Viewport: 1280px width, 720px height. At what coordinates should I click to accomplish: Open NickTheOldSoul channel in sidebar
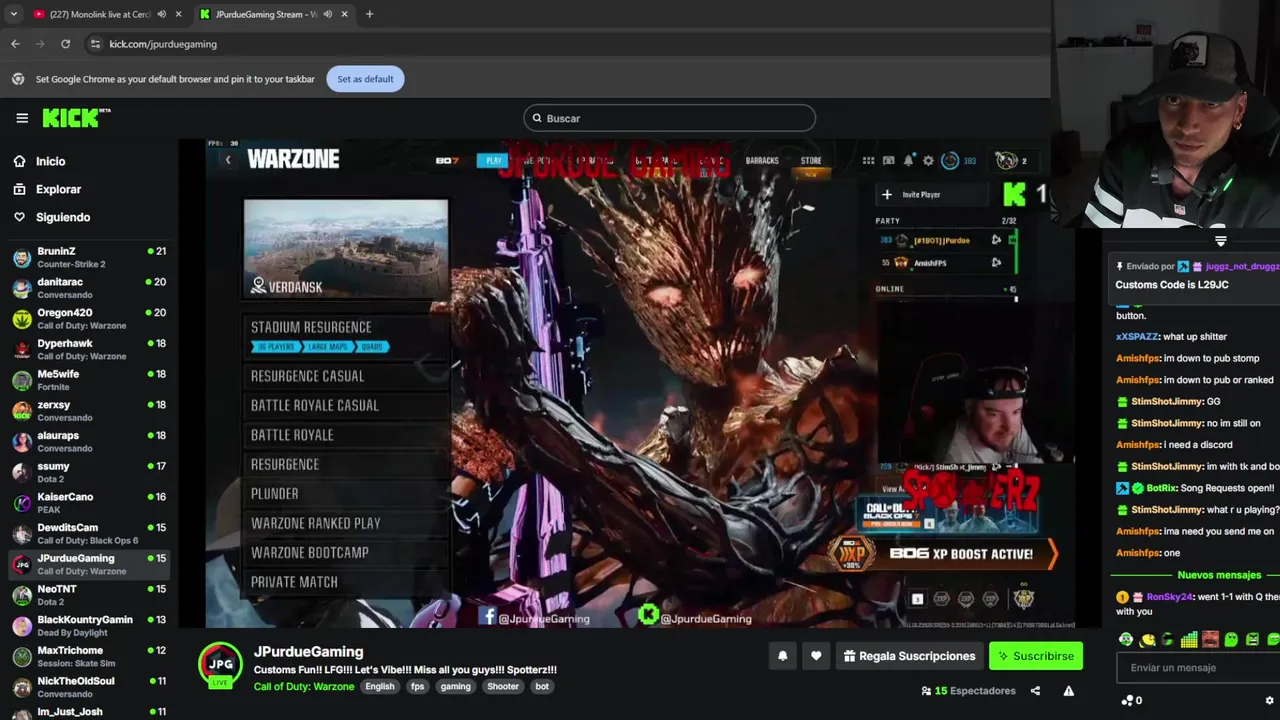click(88, 687)
